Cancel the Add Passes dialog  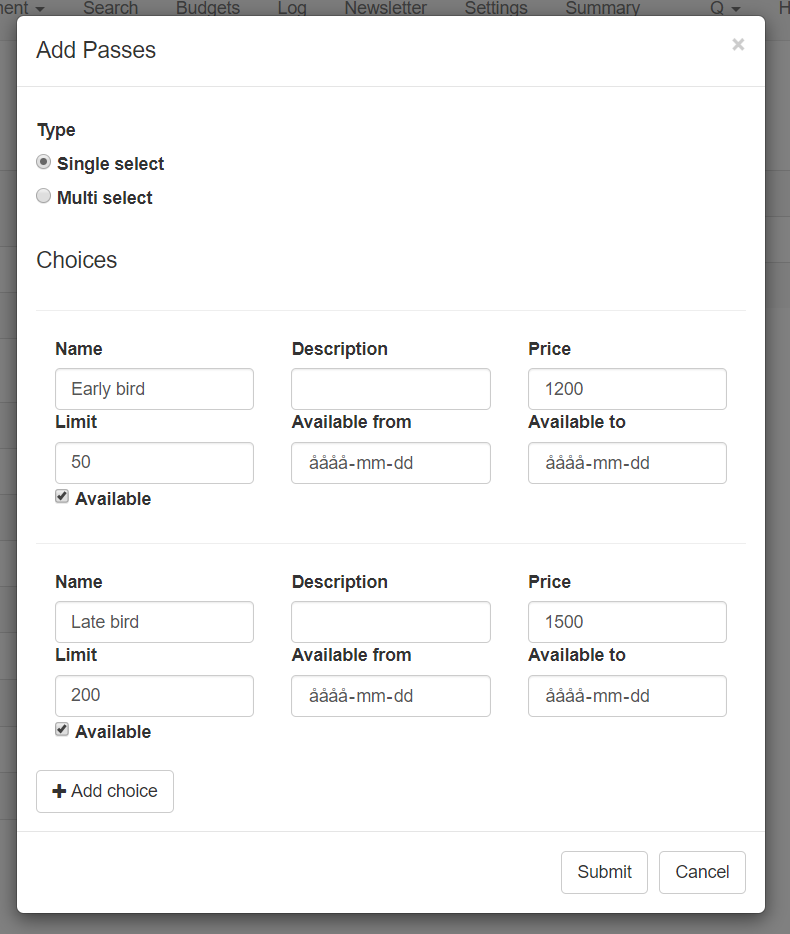[x=702, y=872]
